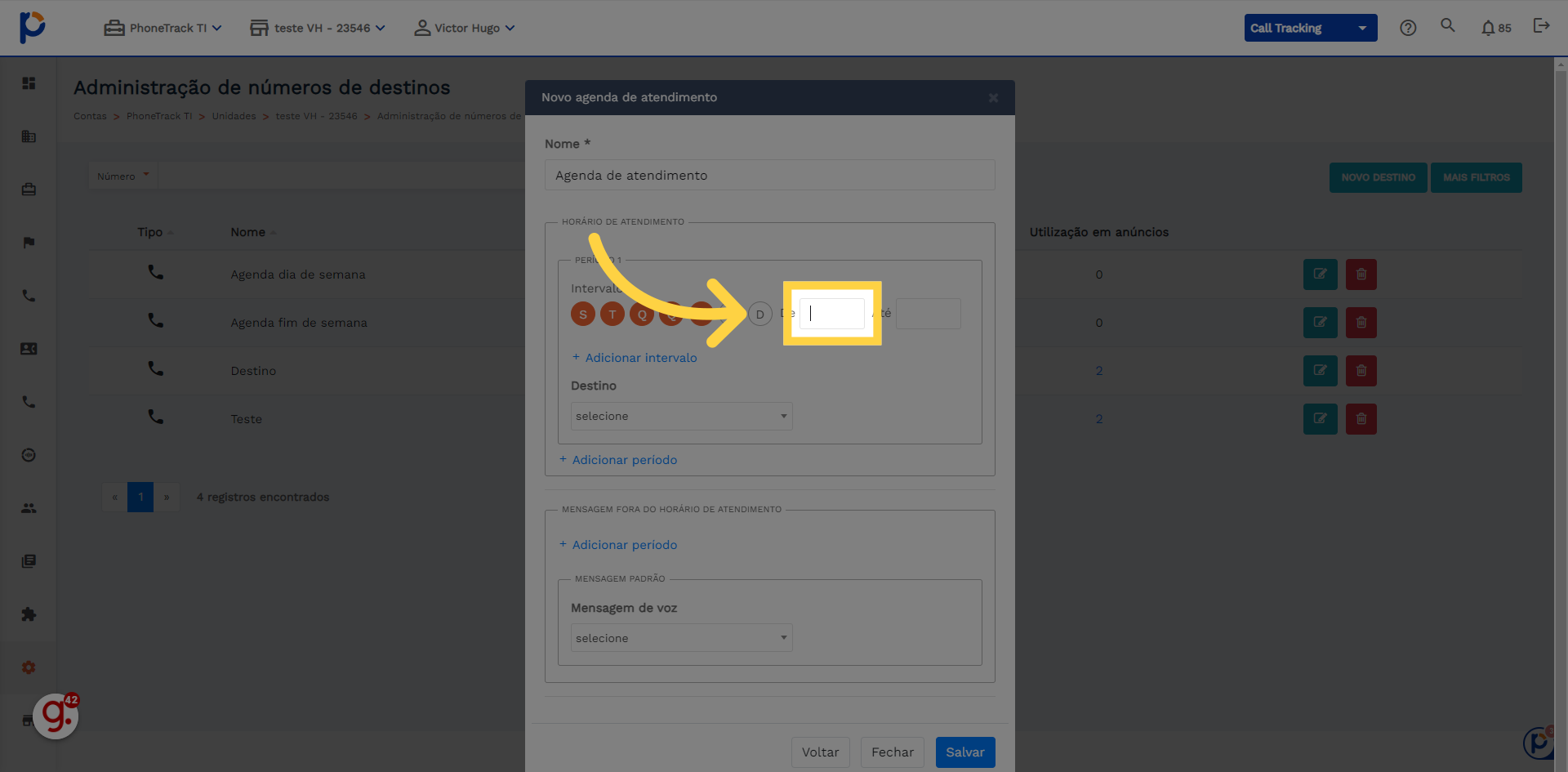Go to the Unidades breadcrumb
This screenshot has height=772, width=1568.
234,116
